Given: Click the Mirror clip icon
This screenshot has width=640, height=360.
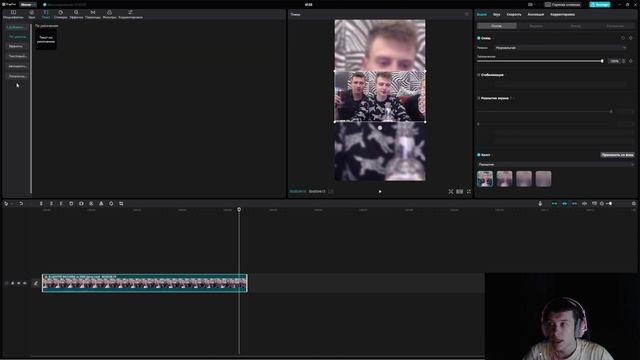Looking at the screenshot, I should [101, 203].
